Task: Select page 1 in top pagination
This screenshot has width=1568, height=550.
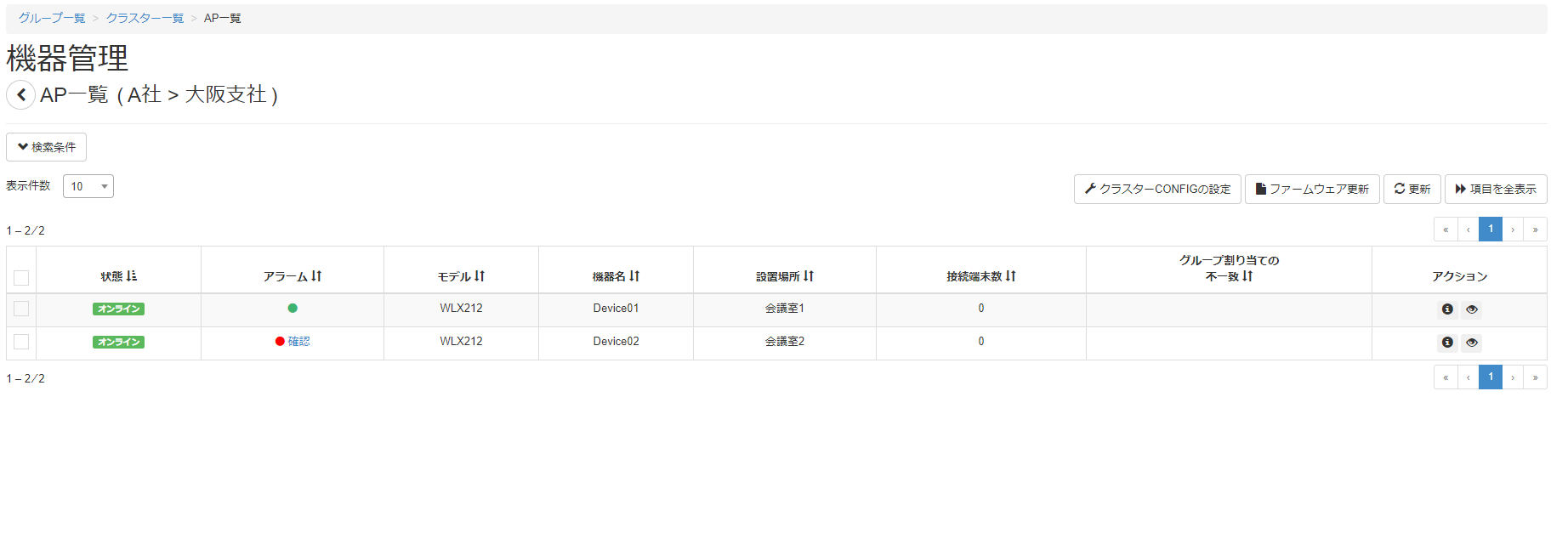Action: click(1490, 230)
